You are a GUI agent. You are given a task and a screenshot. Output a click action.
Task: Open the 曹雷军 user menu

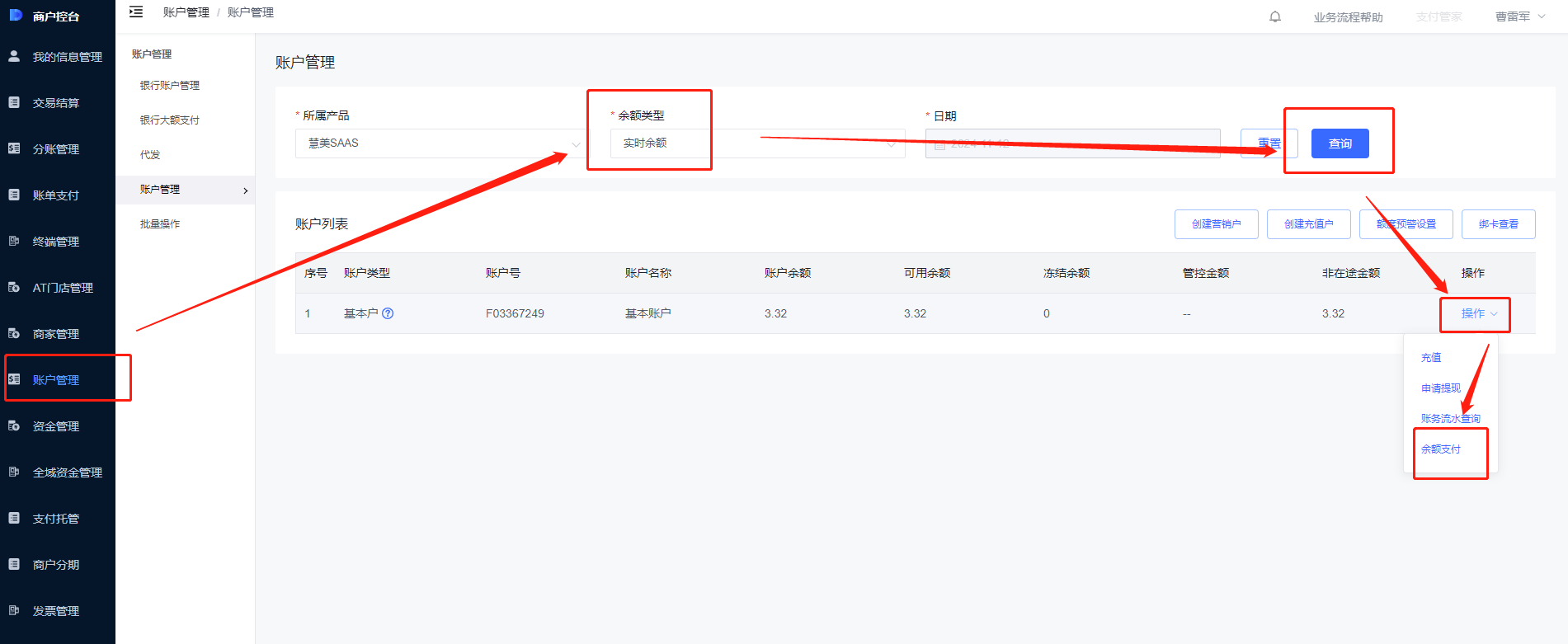[1519, 16]
